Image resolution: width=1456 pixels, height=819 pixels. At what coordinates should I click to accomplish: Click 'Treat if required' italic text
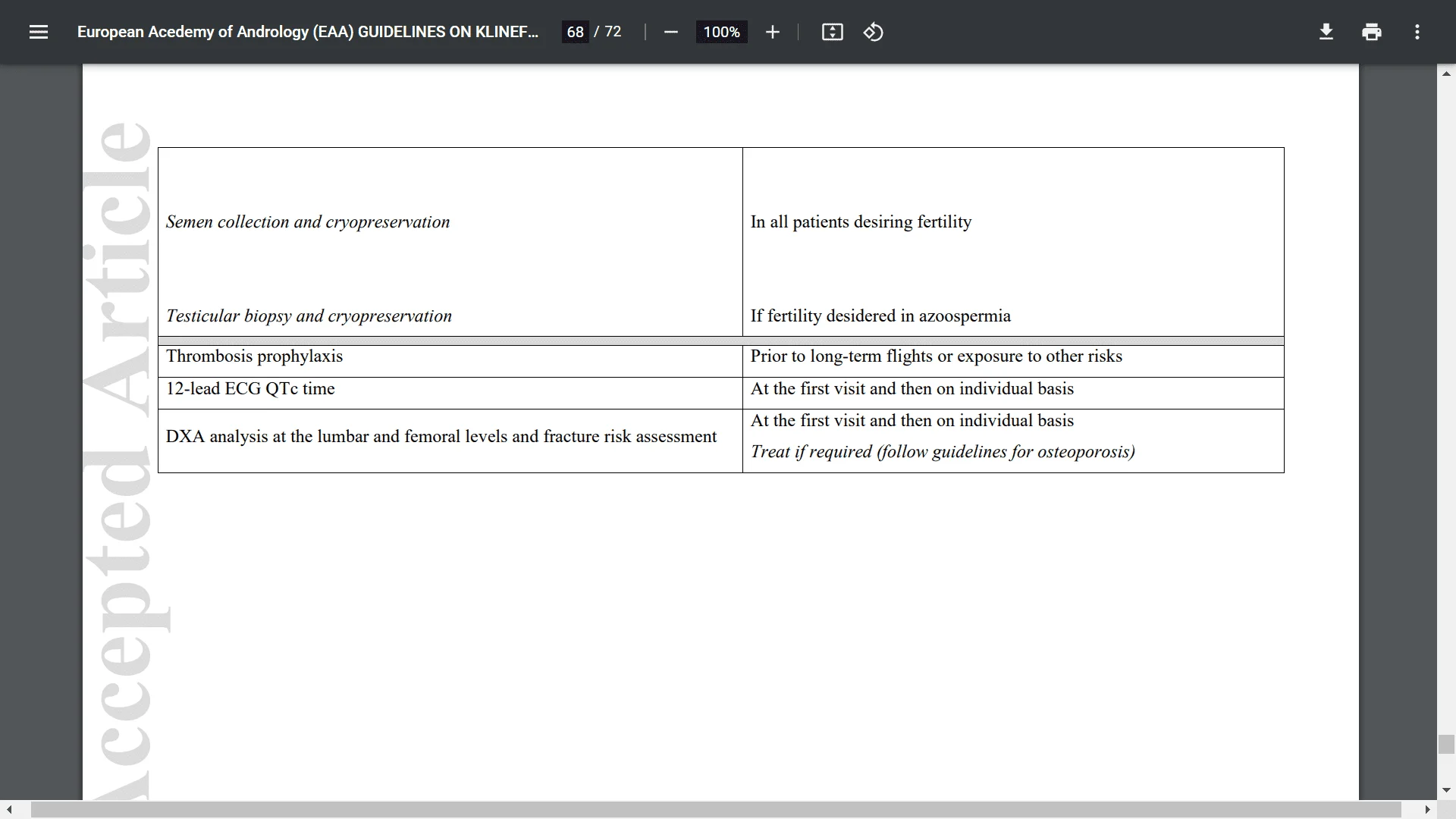click(x=943, y=452)
